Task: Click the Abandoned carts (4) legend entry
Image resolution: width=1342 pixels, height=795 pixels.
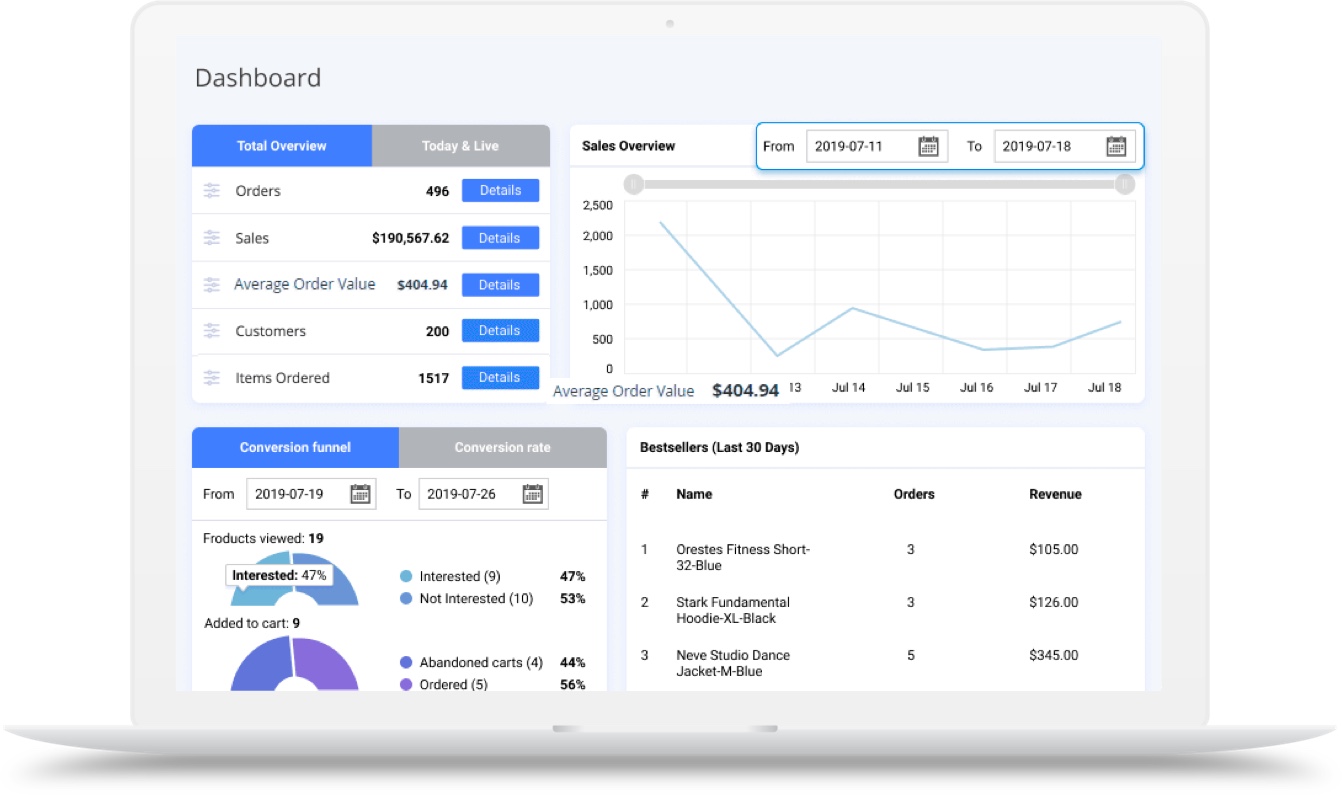Action: pos(471,663)
